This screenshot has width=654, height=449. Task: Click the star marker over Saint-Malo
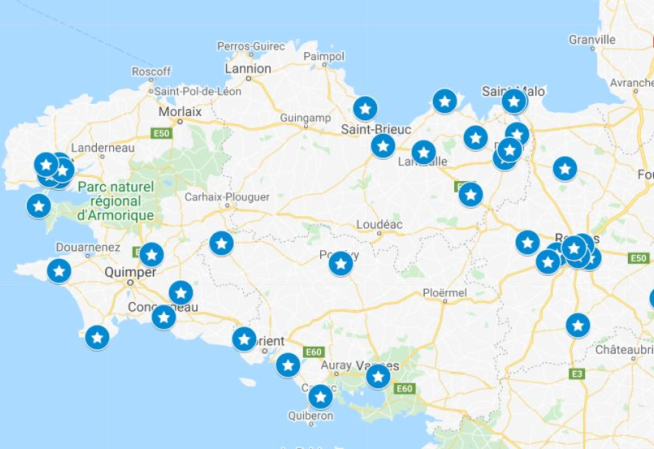[514, 101]
